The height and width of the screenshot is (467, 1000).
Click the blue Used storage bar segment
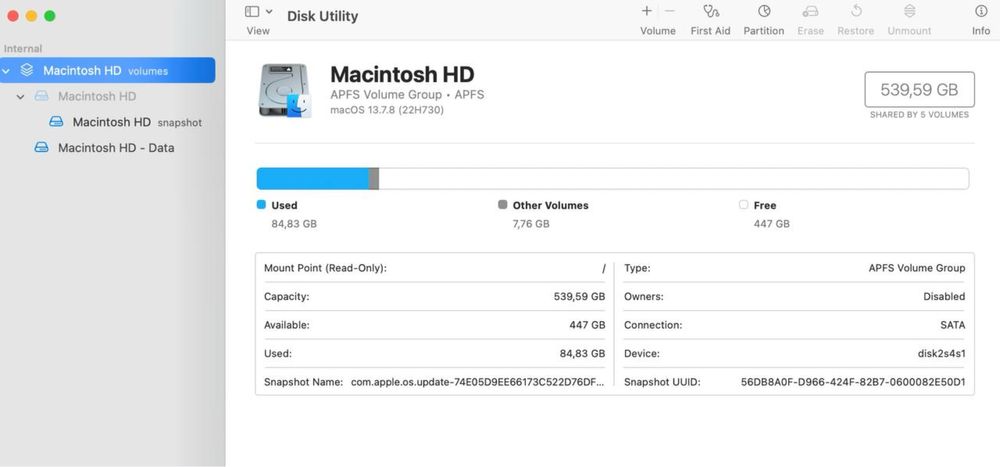click(x=312, y=179)
